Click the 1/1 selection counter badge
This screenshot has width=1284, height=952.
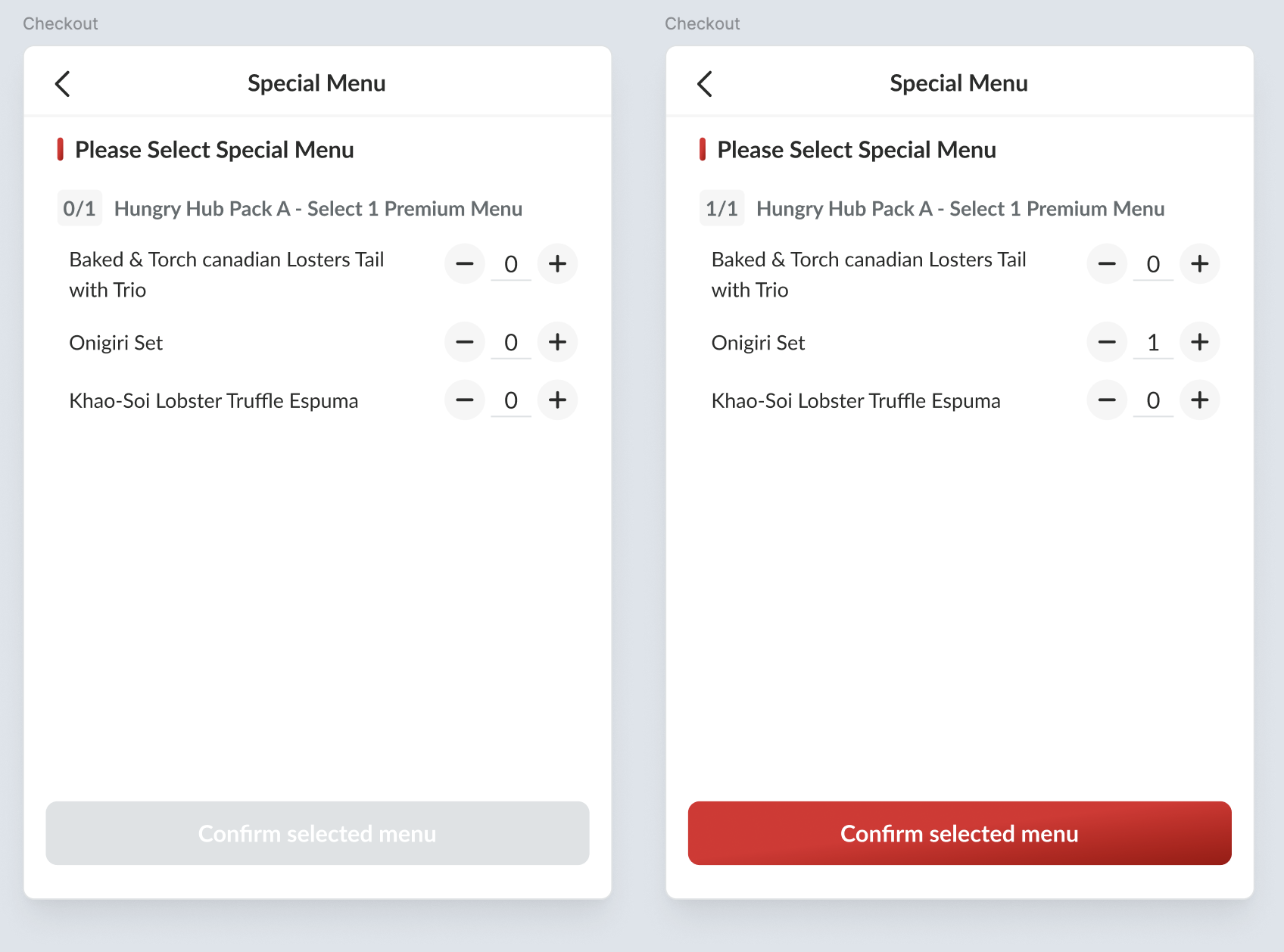pos(721,209)
